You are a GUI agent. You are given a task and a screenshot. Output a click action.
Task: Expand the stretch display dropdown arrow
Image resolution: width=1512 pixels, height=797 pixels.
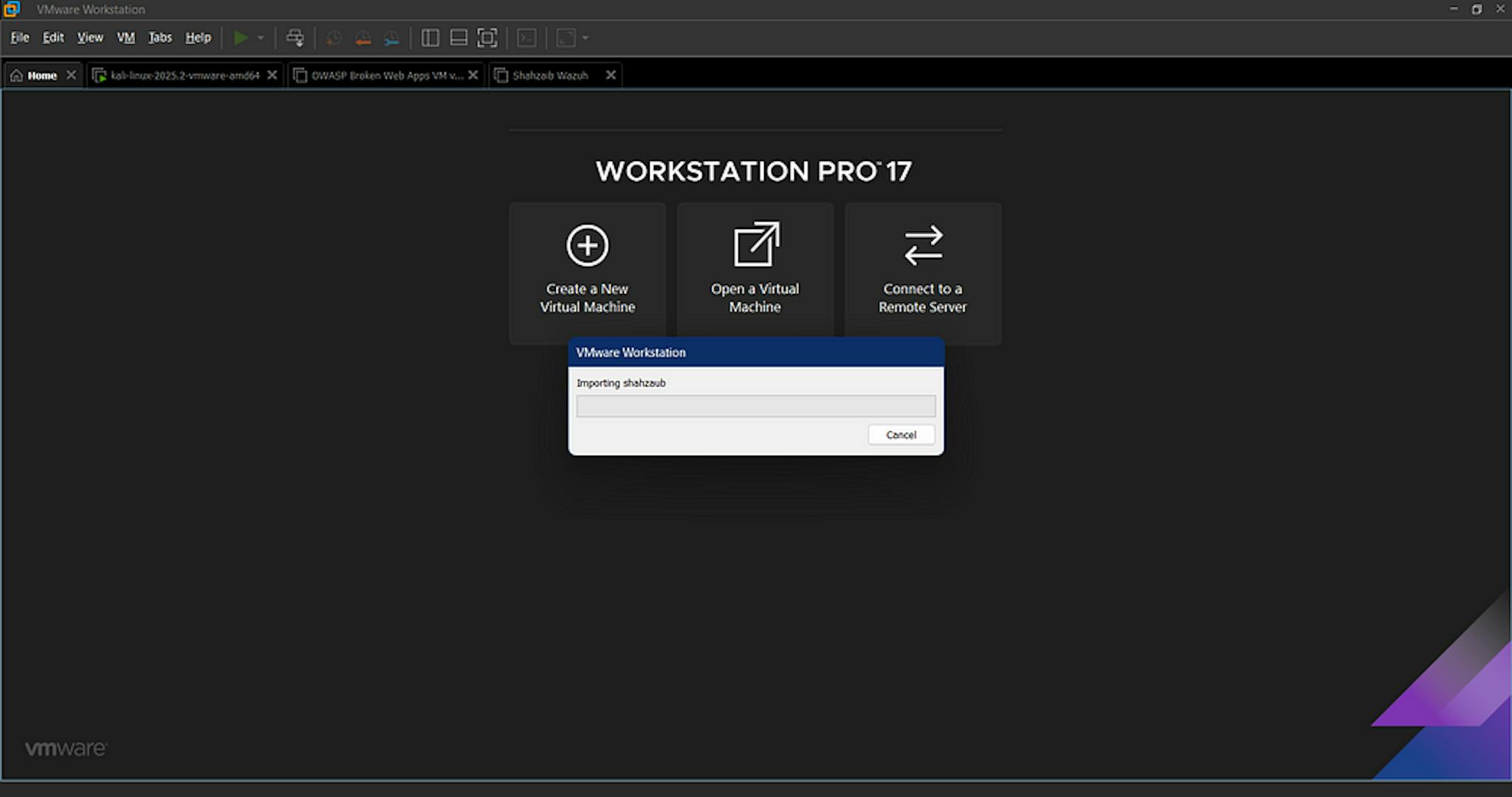tap(585, 38)
